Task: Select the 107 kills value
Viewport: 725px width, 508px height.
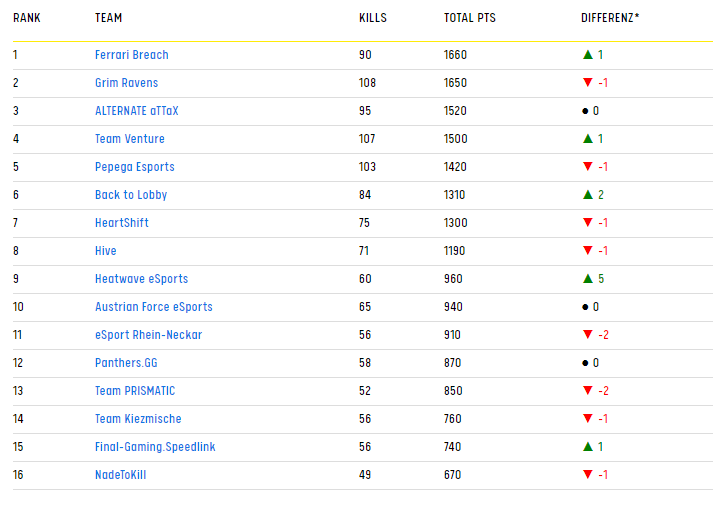Action: point(367,139)
